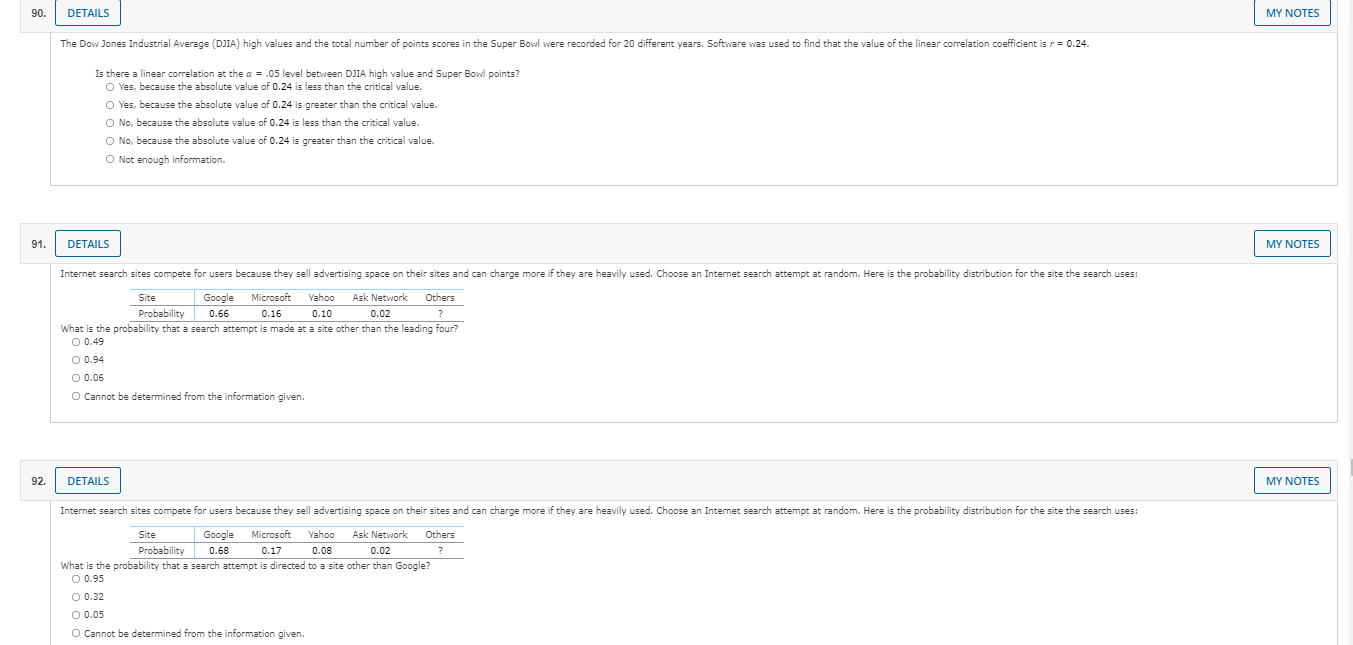Choose answer 0.95 in question 92
This screenshot has height=645, width=1353.
click(75, 577)
